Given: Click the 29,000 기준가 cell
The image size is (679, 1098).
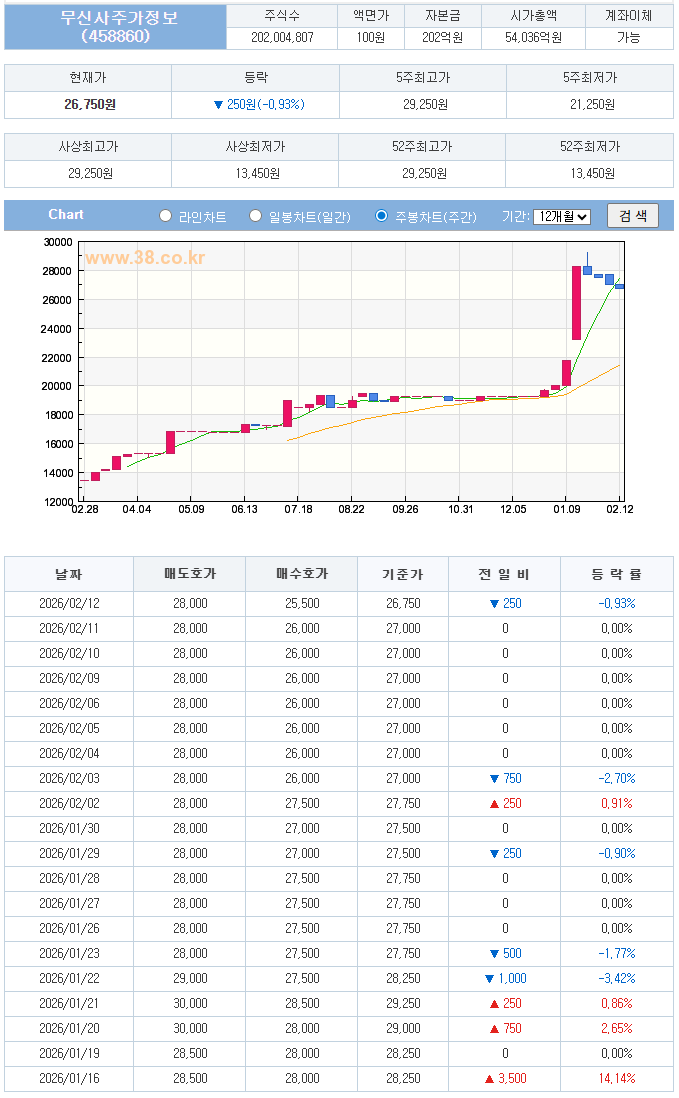Looking at the screenshot, I should click(x=403, y=1029).
